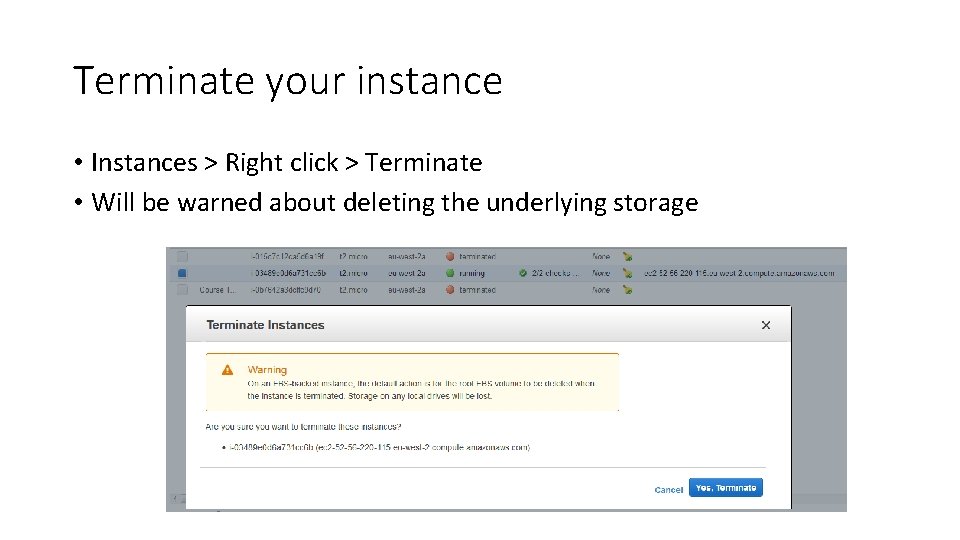Viewport: 960px width, 540px height.
Task: Click the orange warning triangle icon
Action: tap(228, 370)
